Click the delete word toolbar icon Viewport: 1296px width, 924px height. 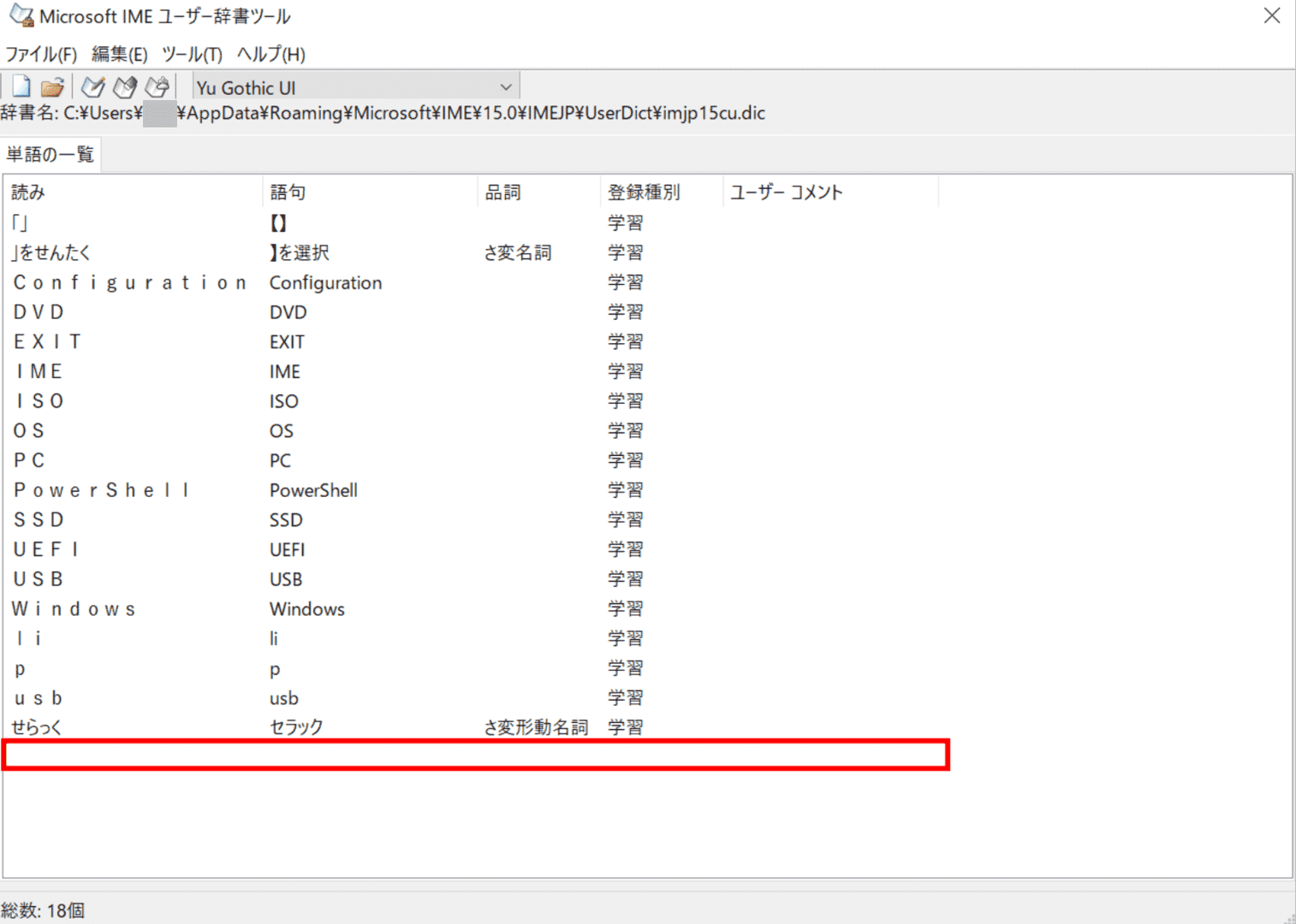coord(157,86)
